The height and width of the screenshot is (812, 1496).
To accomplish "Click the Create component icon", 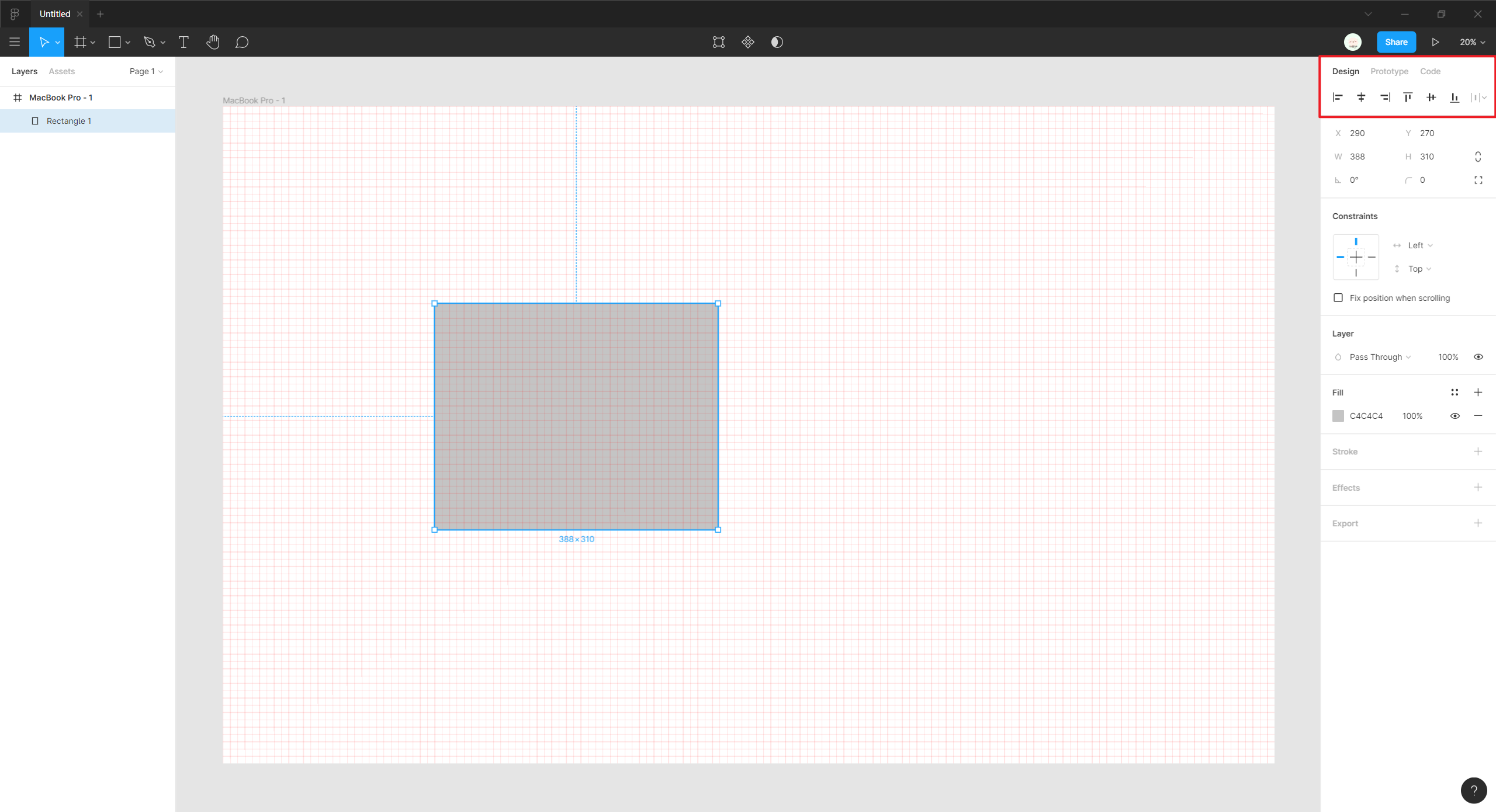I will tap(748, 42).
